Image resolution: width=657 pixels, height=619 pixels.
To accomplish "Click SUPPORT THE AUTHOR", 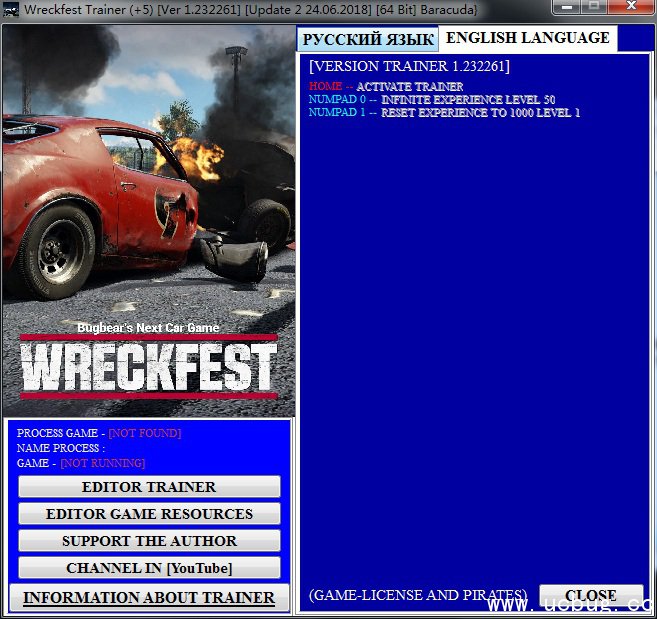I will tap(149, 541).
